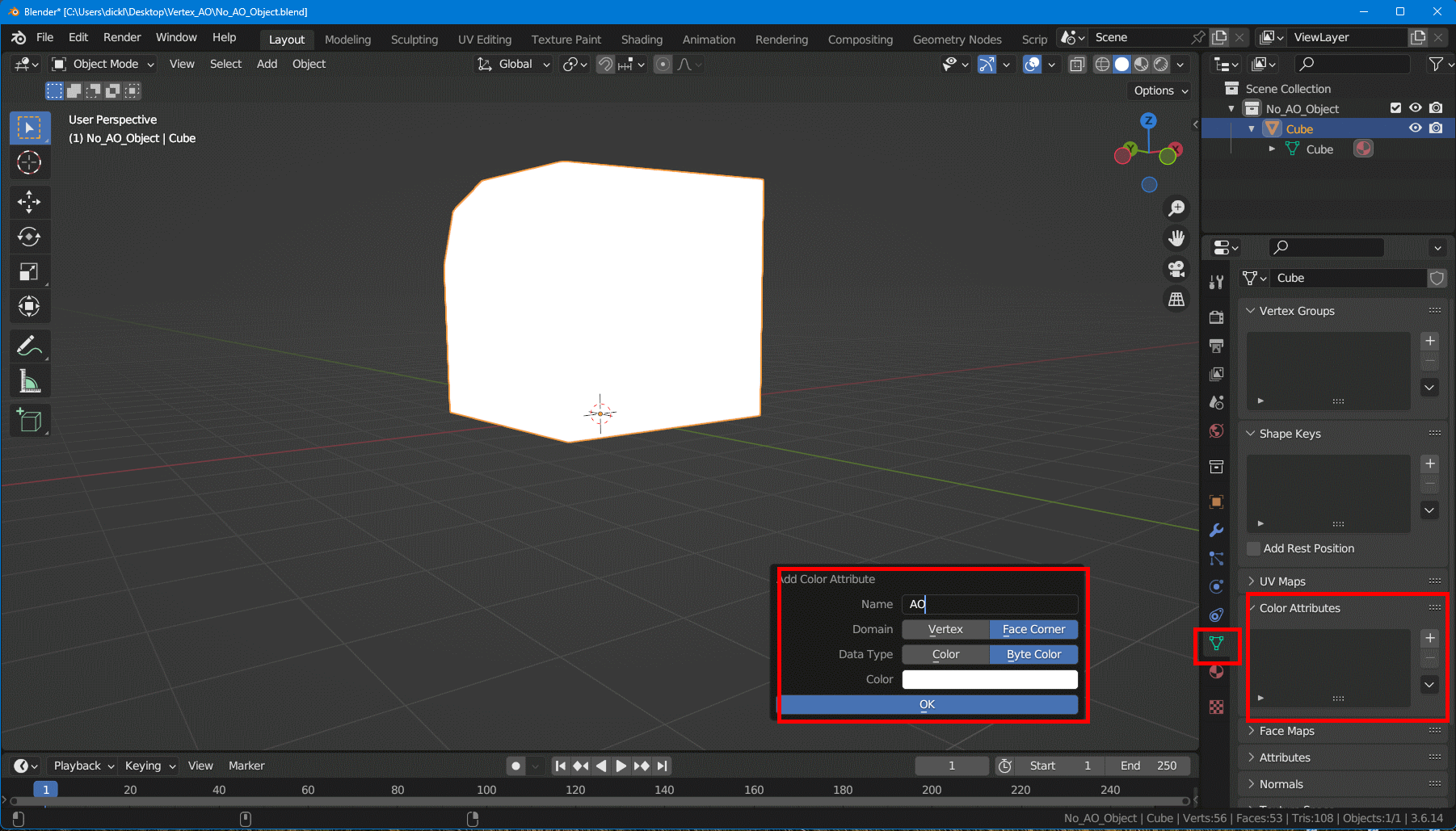Screen dimensions: 1456x831
Task: Add a new vertex group plus button
Action: [1429, 341]
